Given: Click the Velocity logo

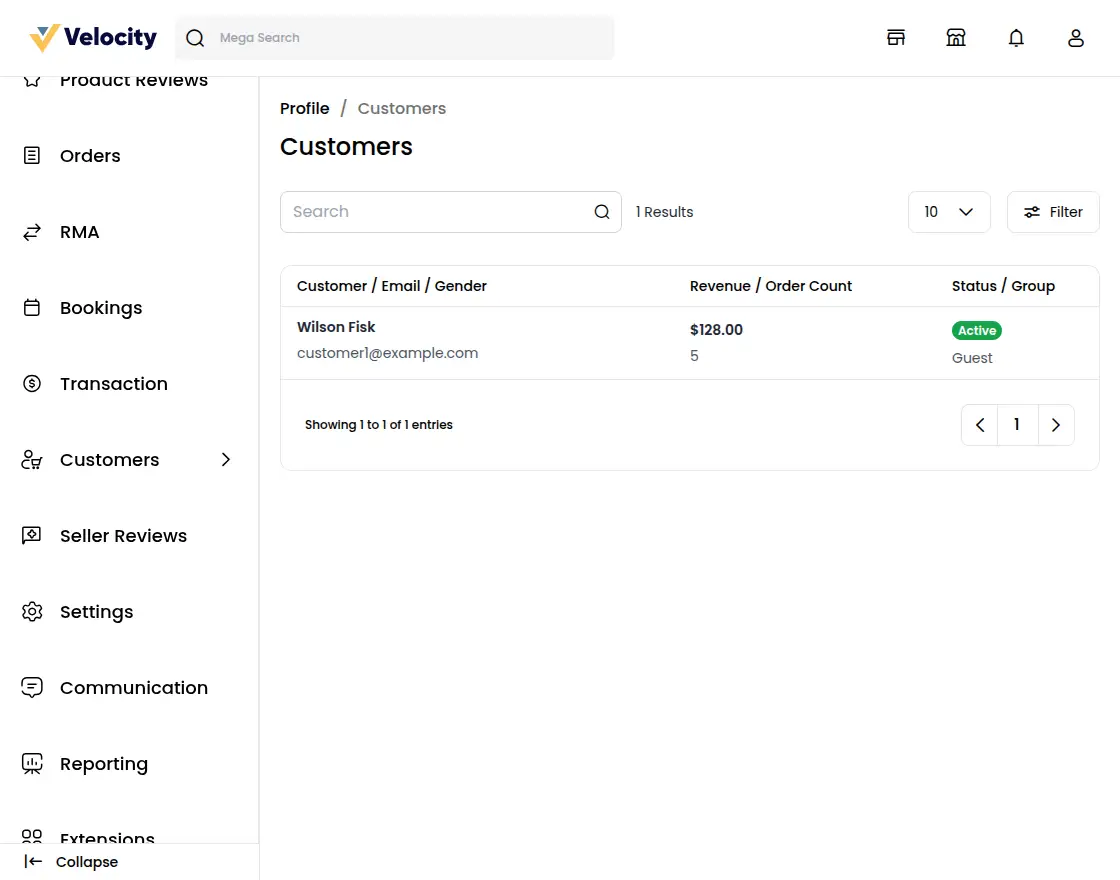Looking at the screenshot, I should point(93,38).
